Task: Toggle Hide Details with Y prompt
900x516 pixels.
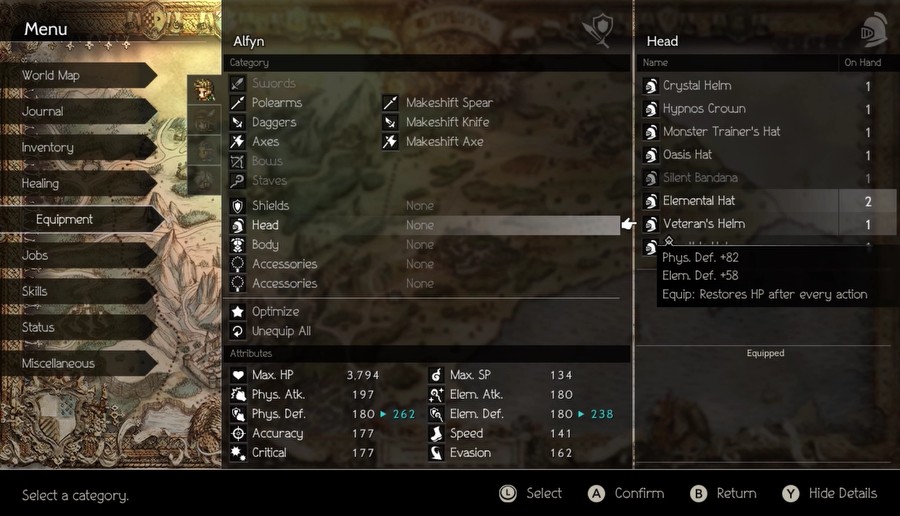Action: pos(829,494)
